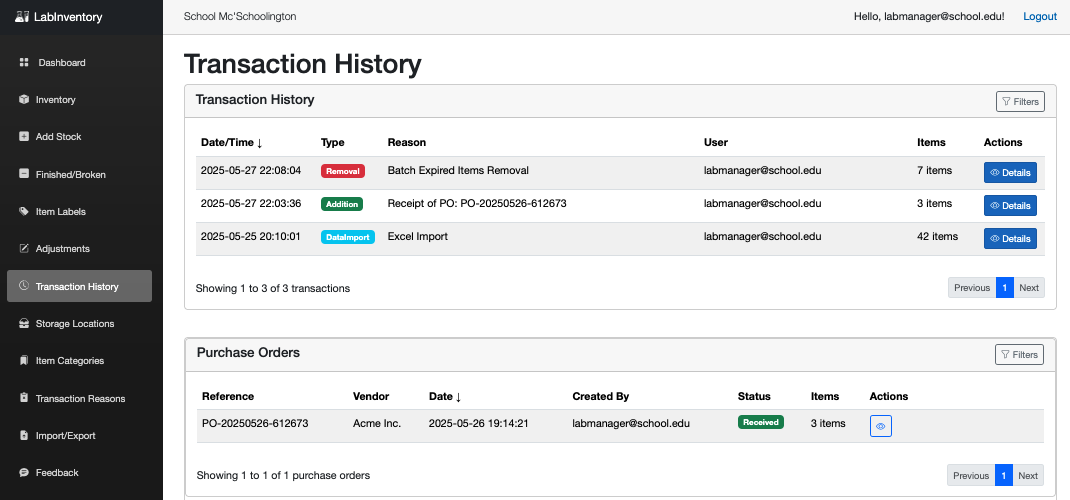
Task: Open the Dashboard page
Action: [79, 63]
